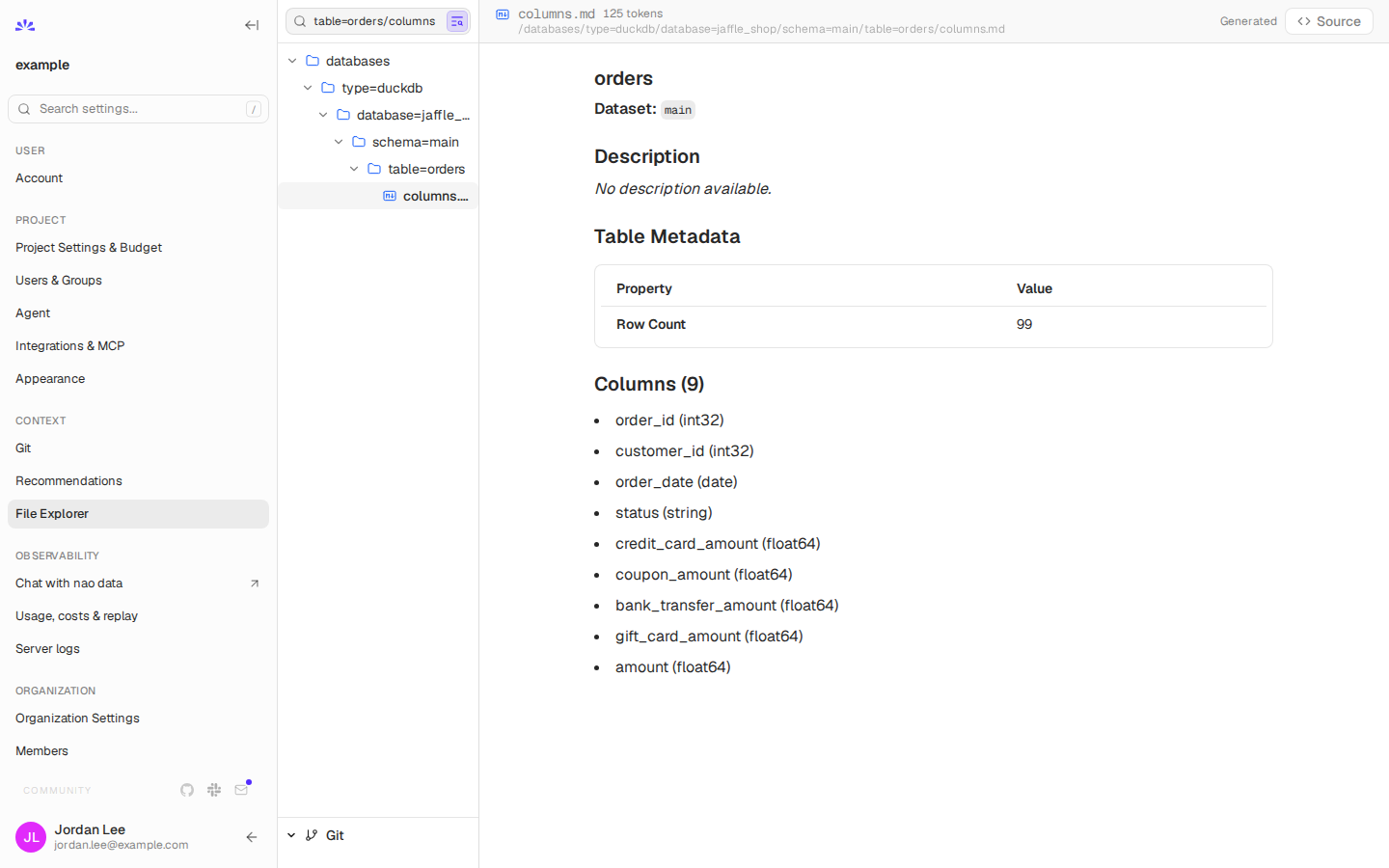Viewport: 1389px width, 868px height.
Task: Open Chat with nao data
Action: [x=138, y=583]
